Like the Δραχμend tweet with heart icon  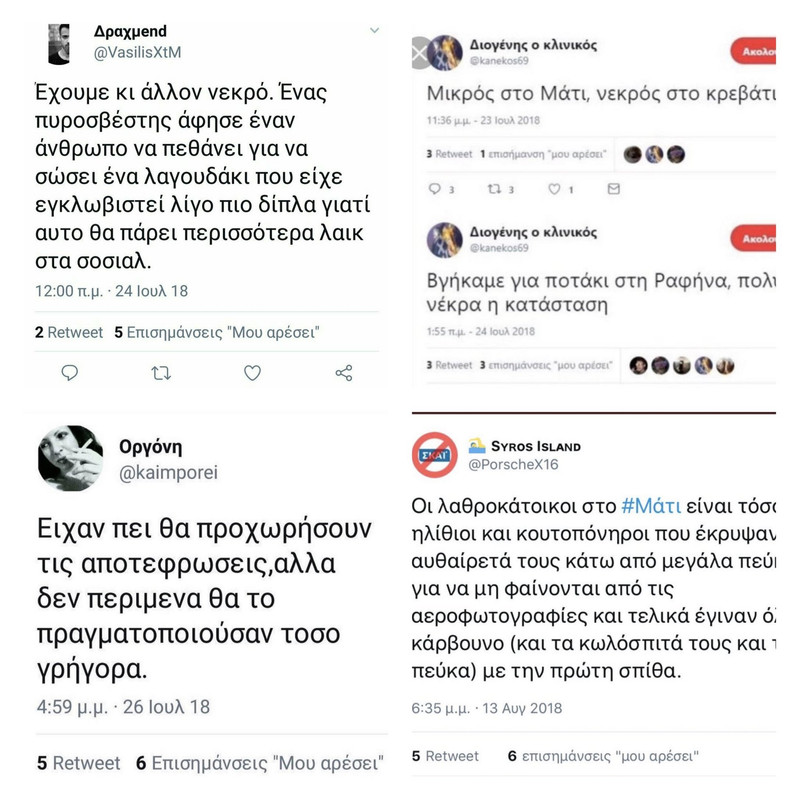click(252, 373)
